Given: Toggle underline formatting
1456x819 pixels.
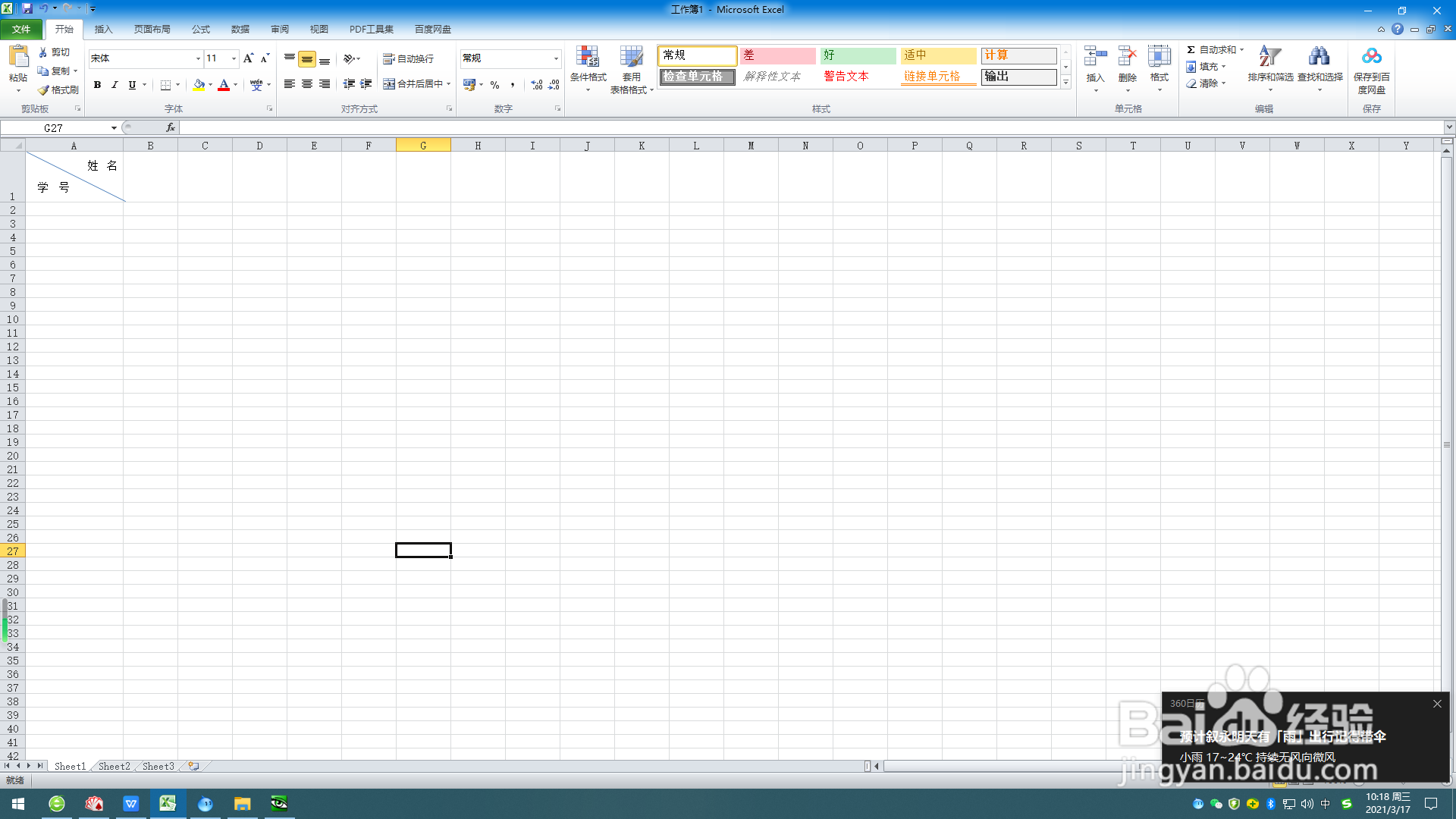Looking at the screenshot, I should click(132, 85).
